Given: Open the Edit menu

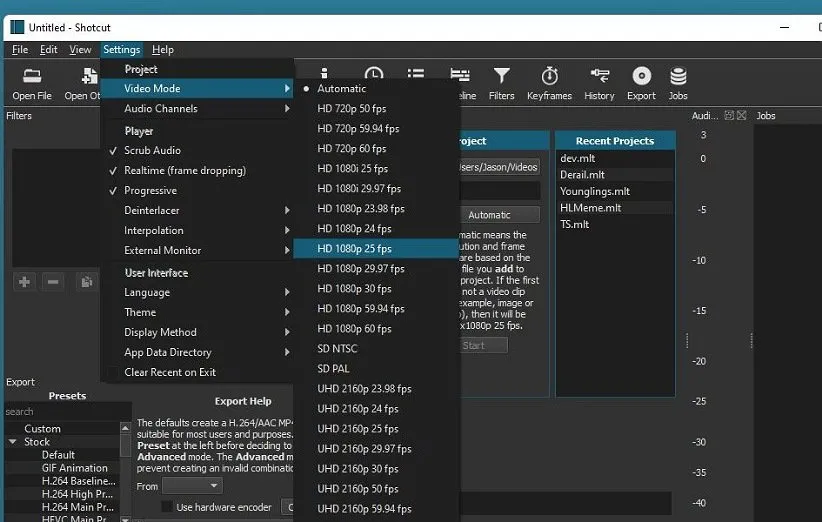Looking at the screenshot, I should [x=49, y=50].
